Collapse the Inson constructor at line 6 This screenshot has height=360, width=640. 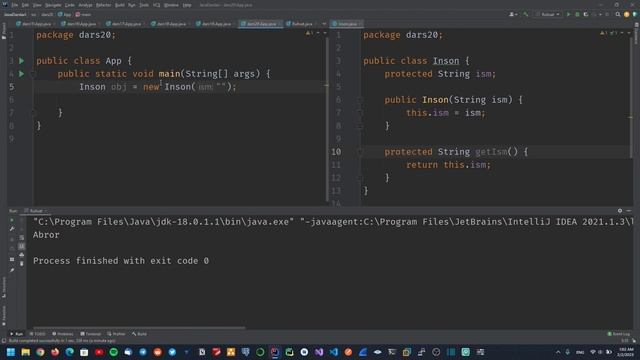(x=360, y=100)
